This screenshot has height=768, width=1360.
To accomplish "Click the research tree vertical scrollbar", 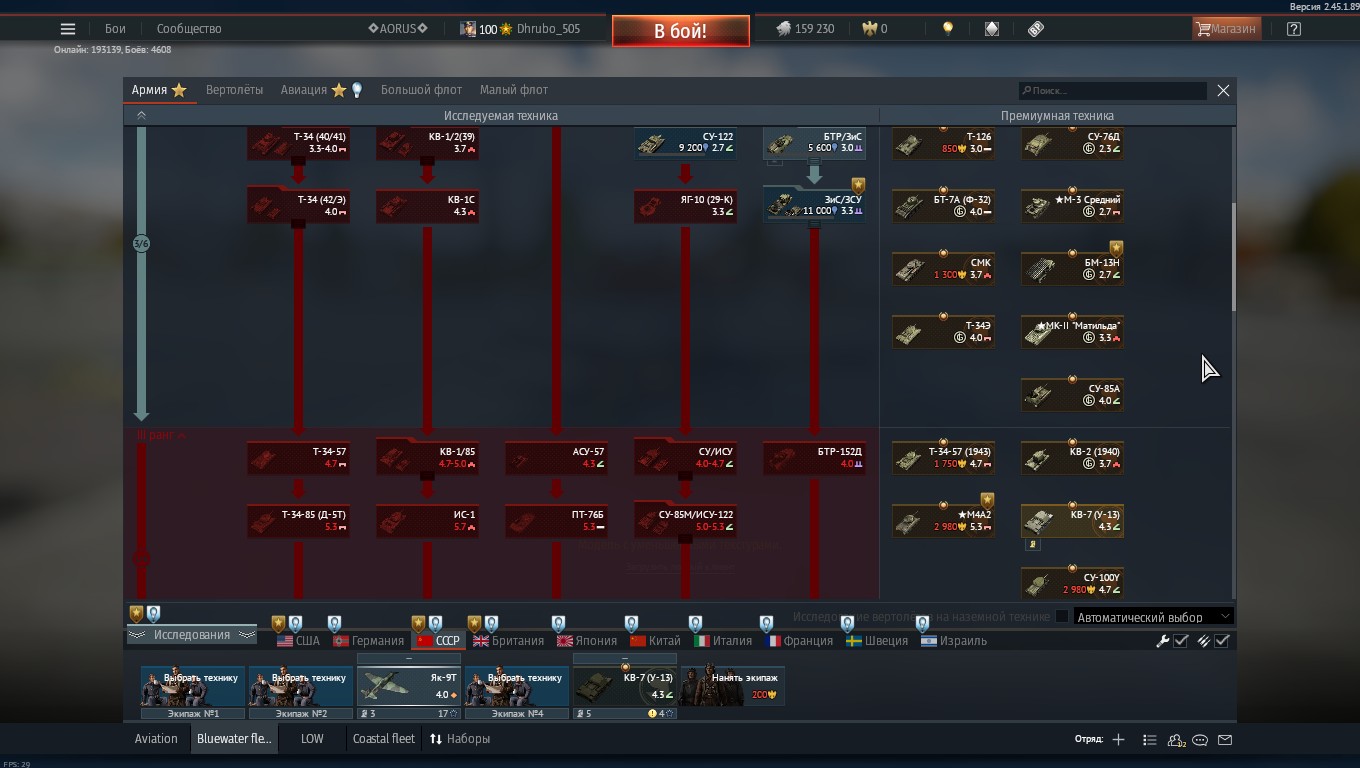I will pyautogui.click(x=1233, y=255).
